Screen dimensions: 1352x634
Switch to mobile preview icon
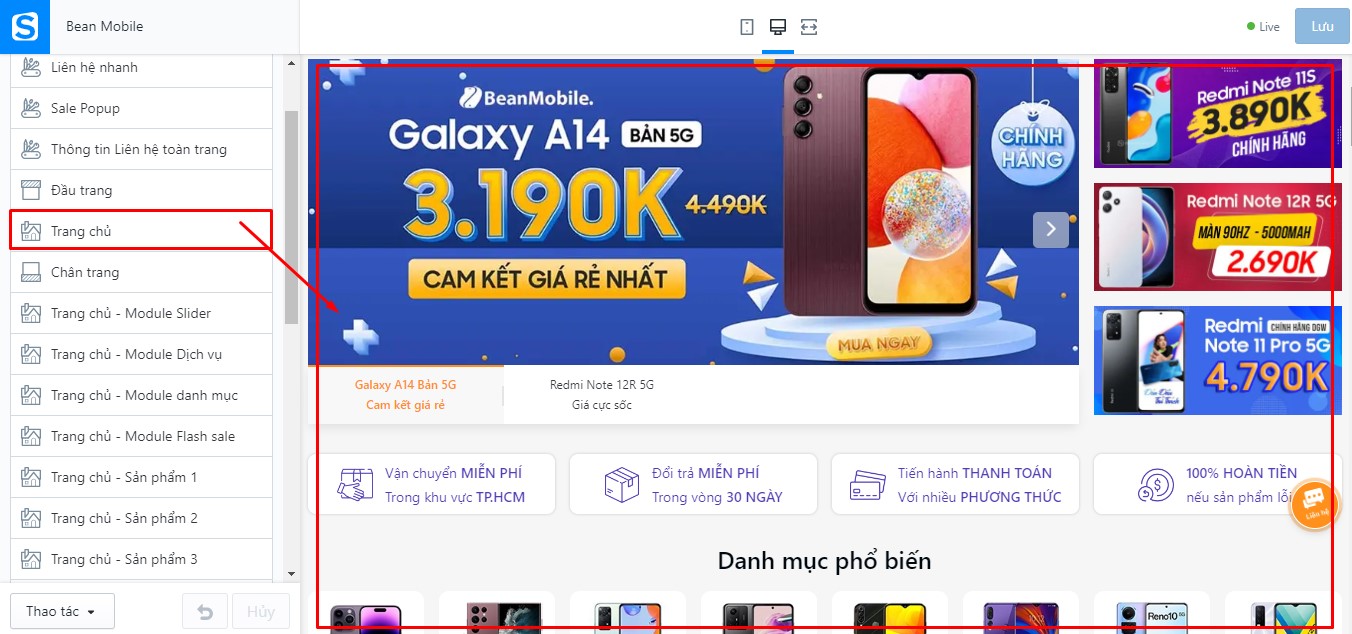(746, 27)
